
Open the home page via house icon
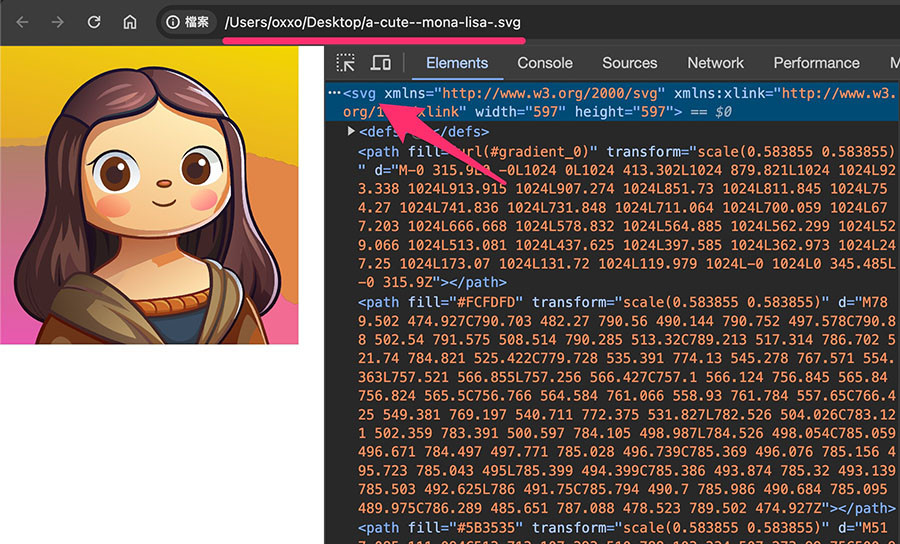(x=130, y=22)
